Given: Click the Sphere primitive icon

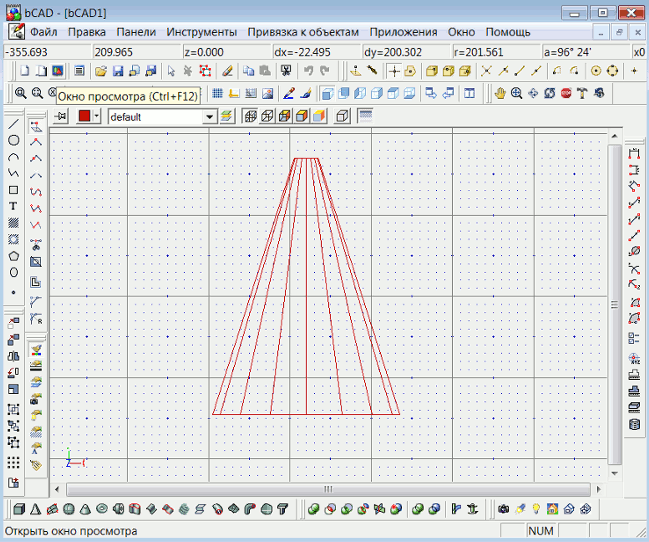Looking at the screenshot, I should pyautogui.click(x=68, y=509).
